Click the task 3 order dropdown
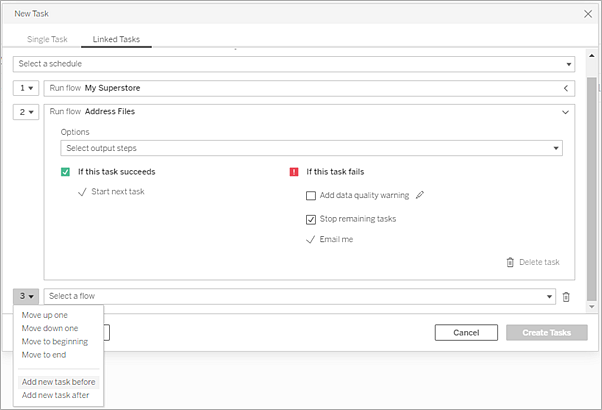 (x=26, y=296)
